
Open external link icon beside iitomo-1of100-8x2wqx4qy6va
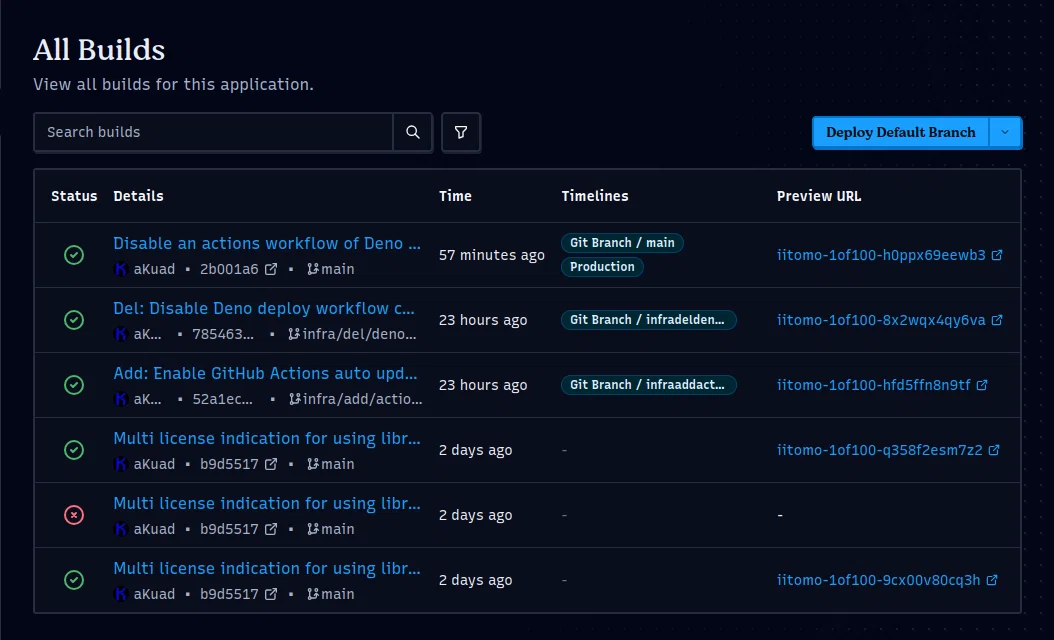tap(997, 320)
